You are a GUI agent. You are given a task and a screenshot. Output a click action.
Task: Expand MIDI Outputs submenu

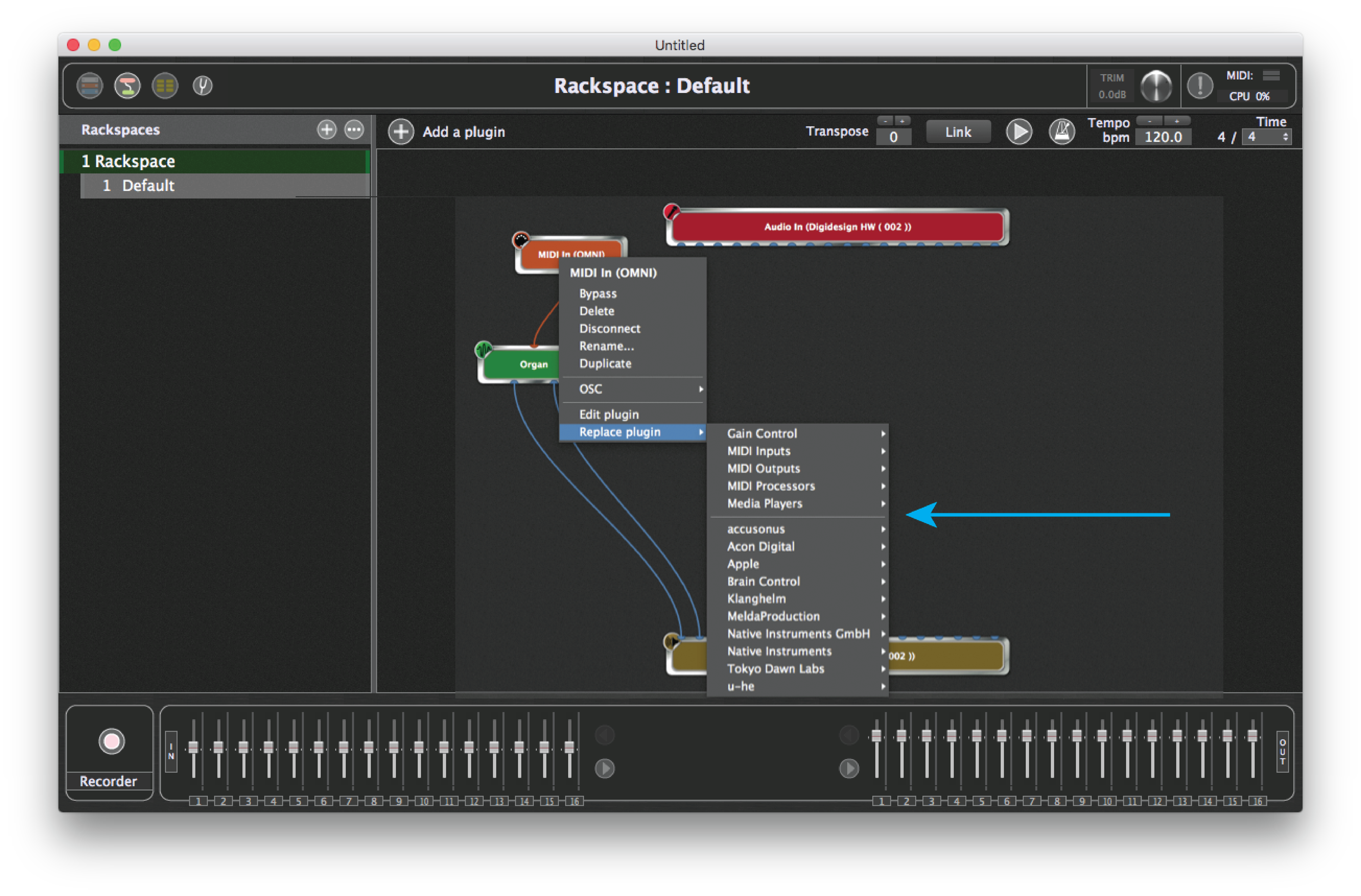tap(798, 469)
